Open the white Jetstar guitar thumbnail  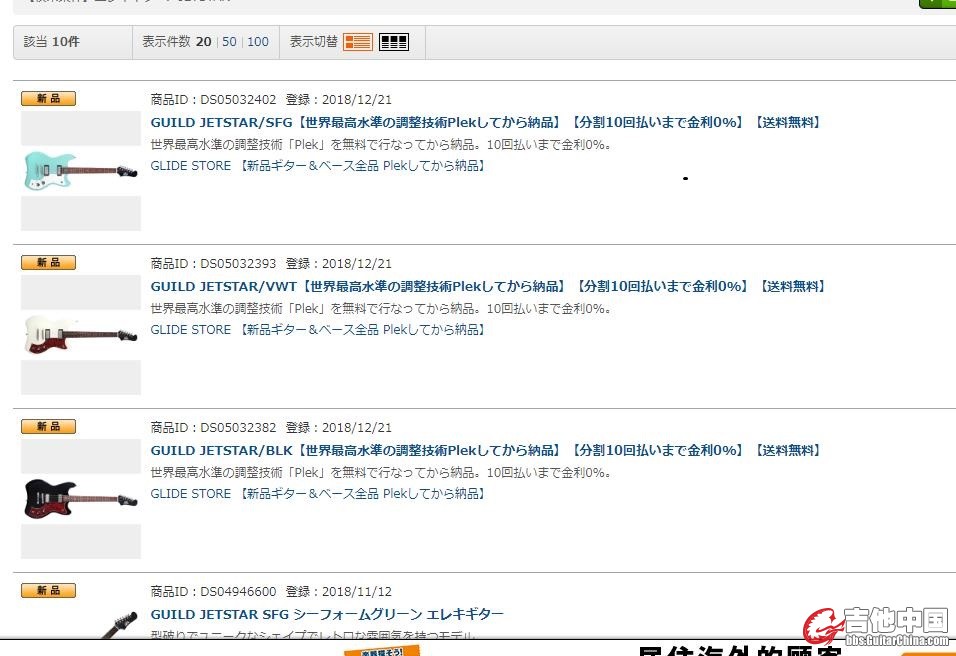pos(80,335)
